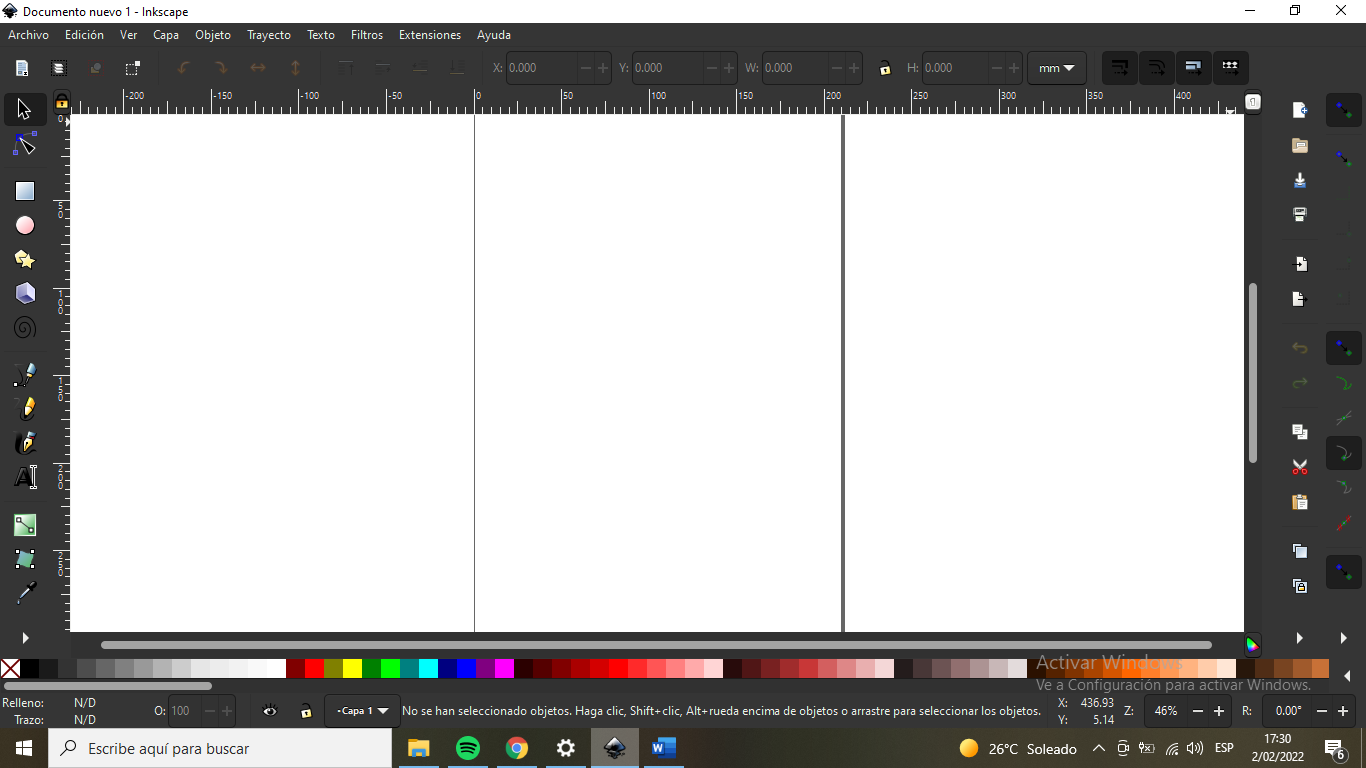
Task: Click the zoom-in plus button
Action: tap(1219, 711)
